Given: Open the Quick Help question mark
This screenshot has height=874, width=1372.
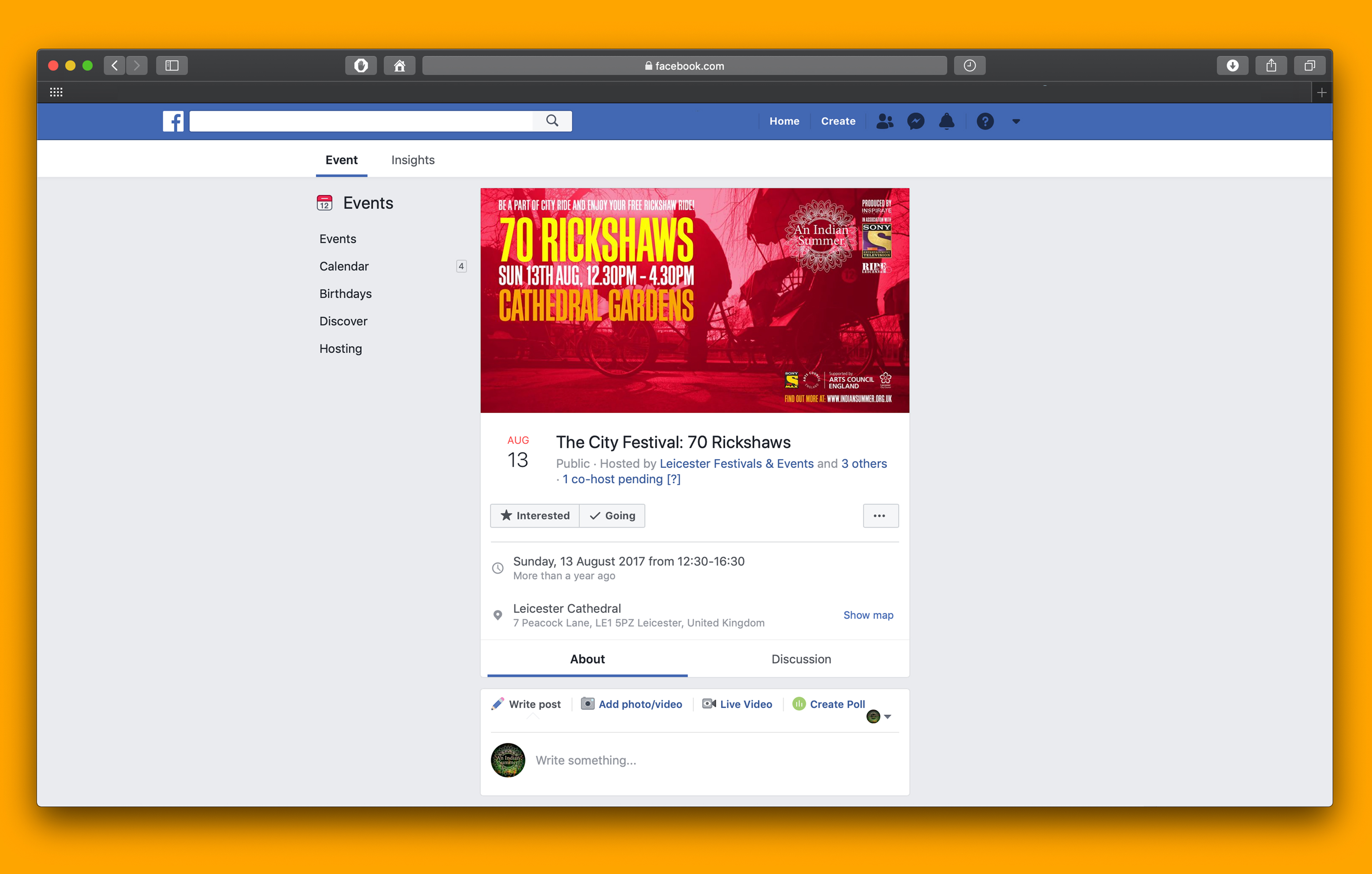Looking at the screenshot, I should (985, 121).
